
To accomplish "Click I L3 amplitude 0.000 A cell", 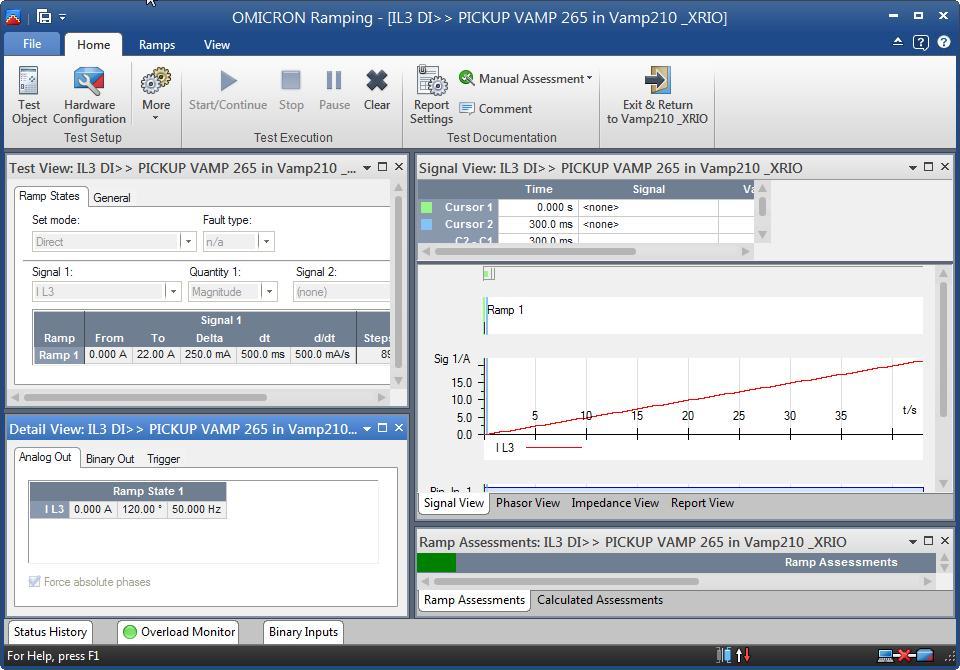I will point(92,509).
